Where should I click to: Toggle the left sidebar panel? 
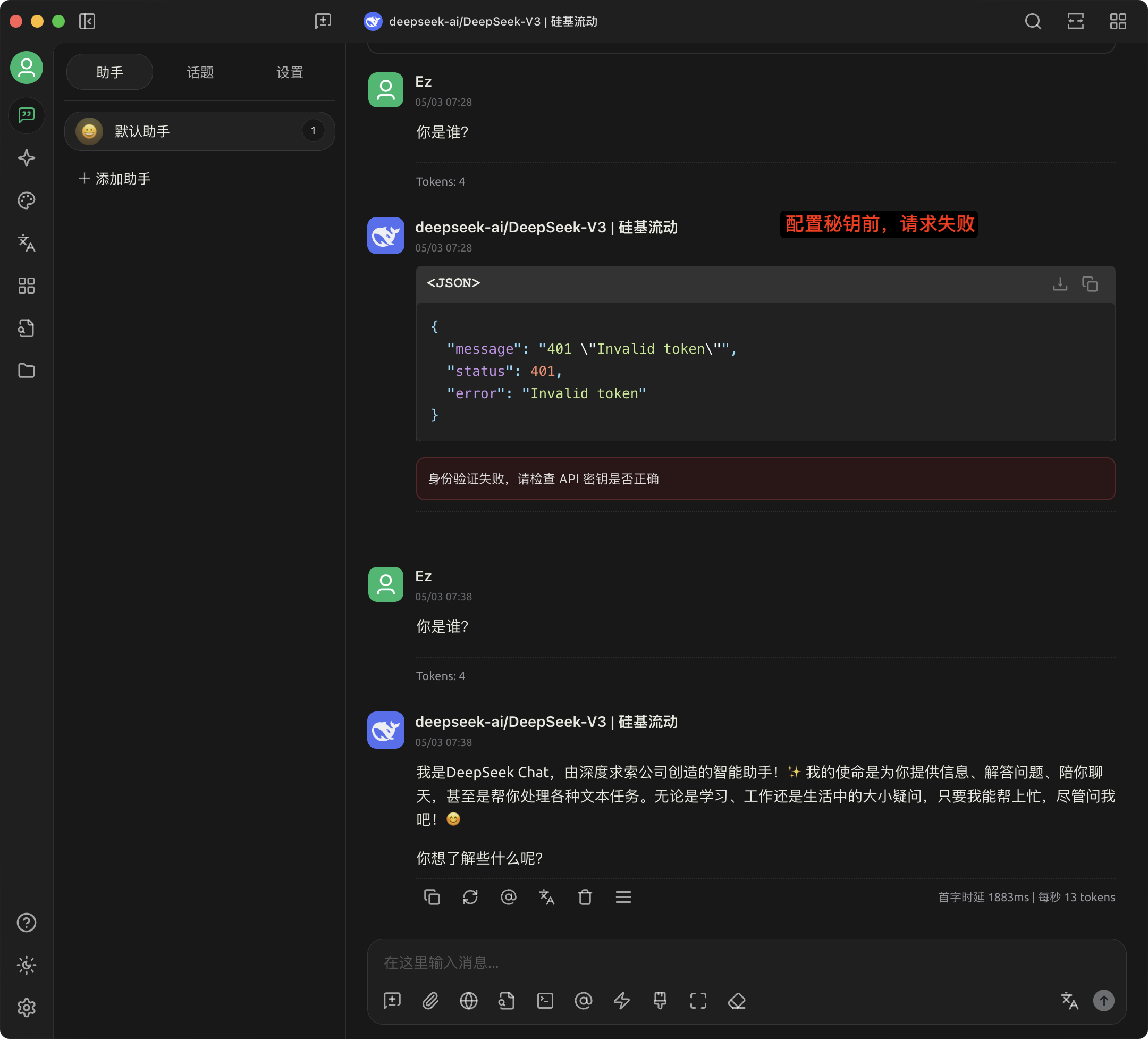click(87, 22)
